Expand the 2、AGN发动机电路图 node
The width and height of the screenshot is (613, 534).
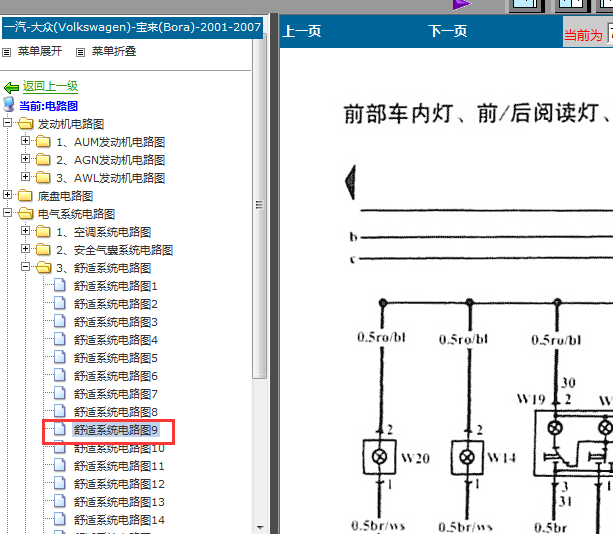pyautogui.click(x=25, y=158)
